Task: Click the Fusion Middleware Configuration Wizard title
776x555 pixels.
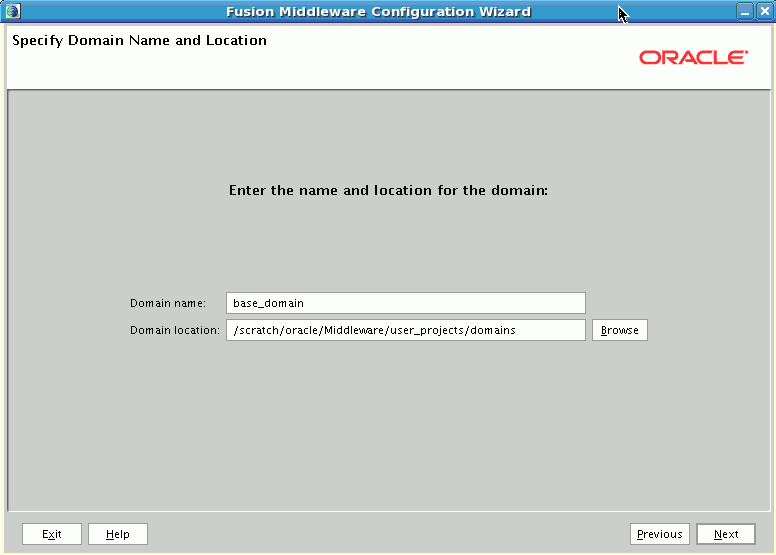Action: (379, 11)
